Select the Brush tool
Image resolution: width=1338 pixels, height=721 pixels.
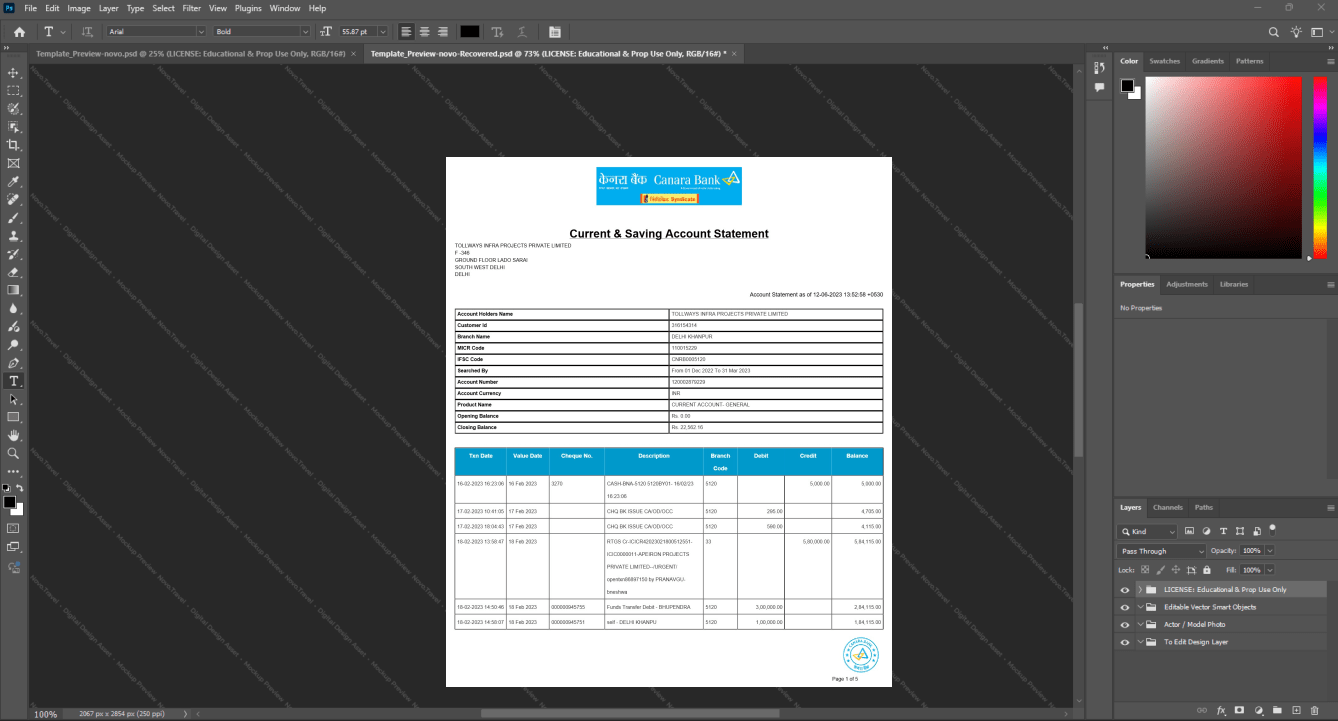tap(13, 218)
